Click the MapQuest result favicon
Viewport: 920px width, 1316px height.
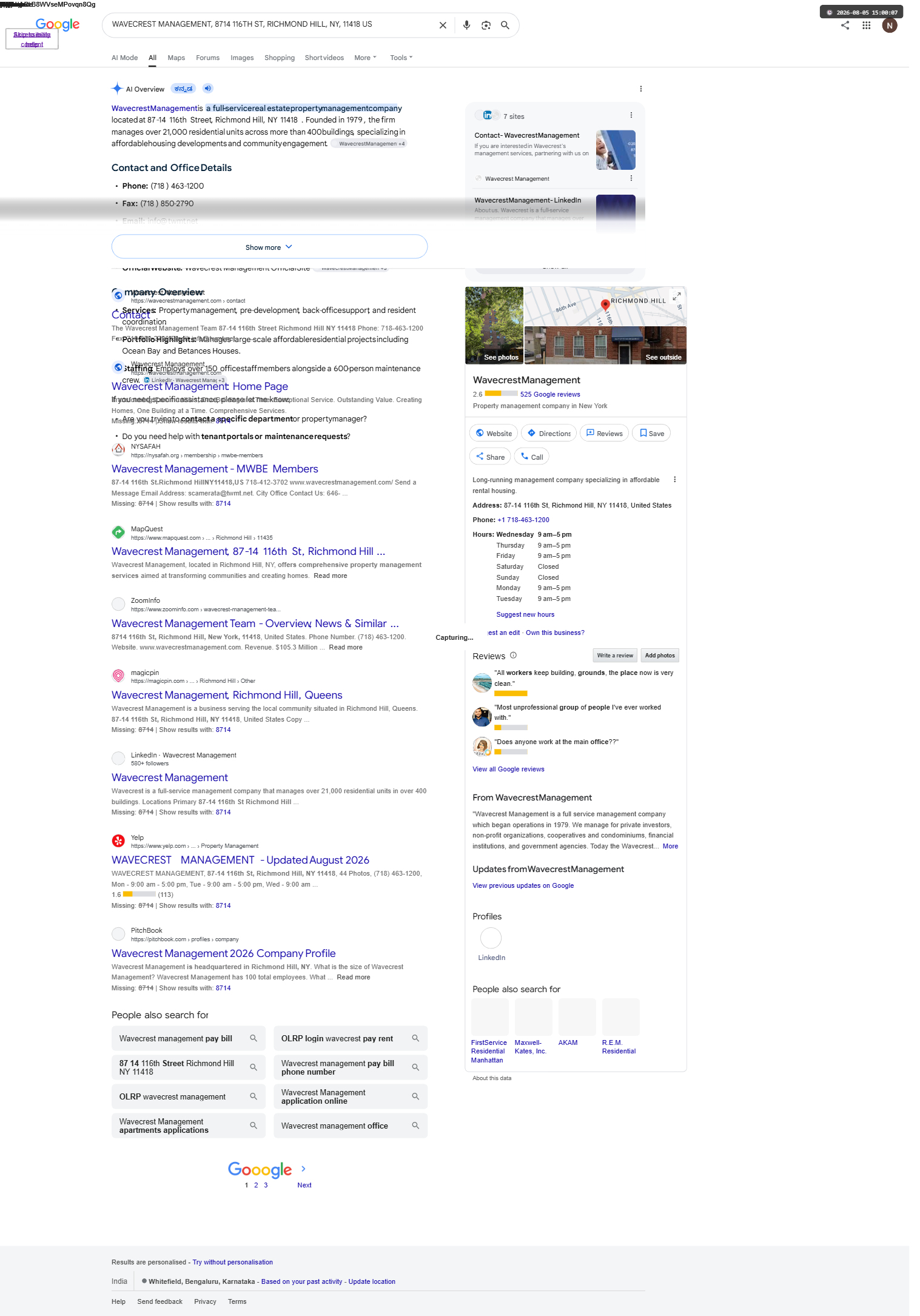(118, 532)
